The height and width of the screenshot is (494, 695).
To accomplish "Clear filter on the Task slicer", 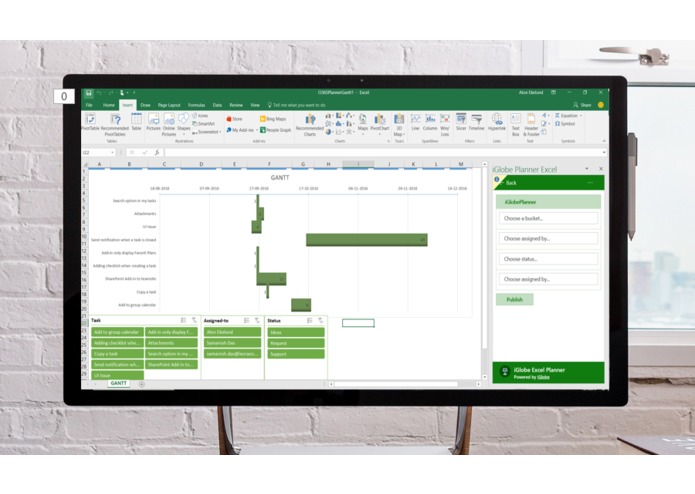I will point(194,320).
